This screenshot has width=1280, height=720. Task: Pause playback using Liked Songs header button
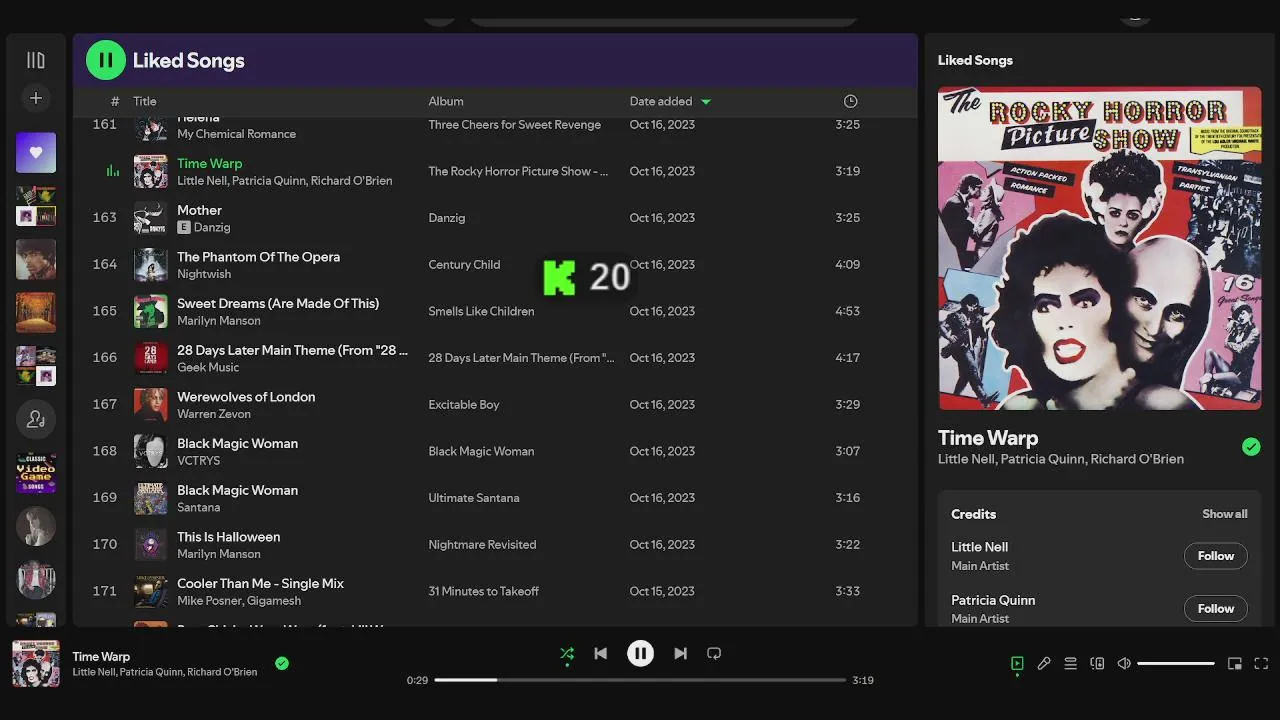coord(106,60)
